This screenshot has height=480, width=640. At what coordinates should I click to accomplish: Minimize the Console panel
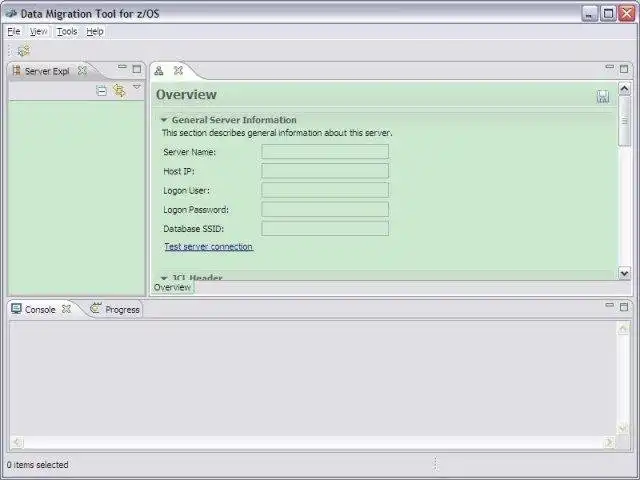click(x=609, y=304)
